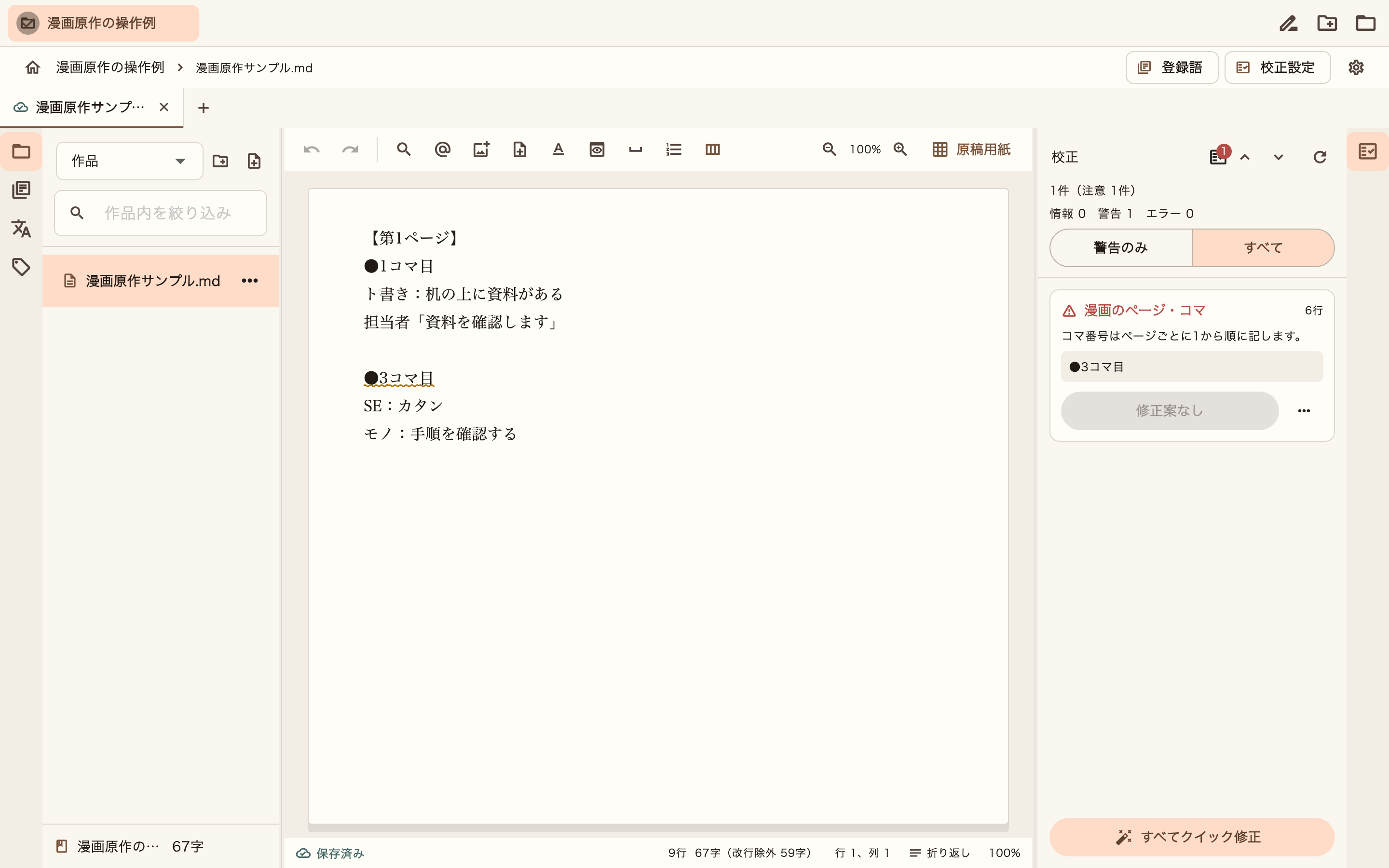Open more options for 漫画原作サンプル.md file
This screenshot has height=868, width=1389.
[250, 281]
